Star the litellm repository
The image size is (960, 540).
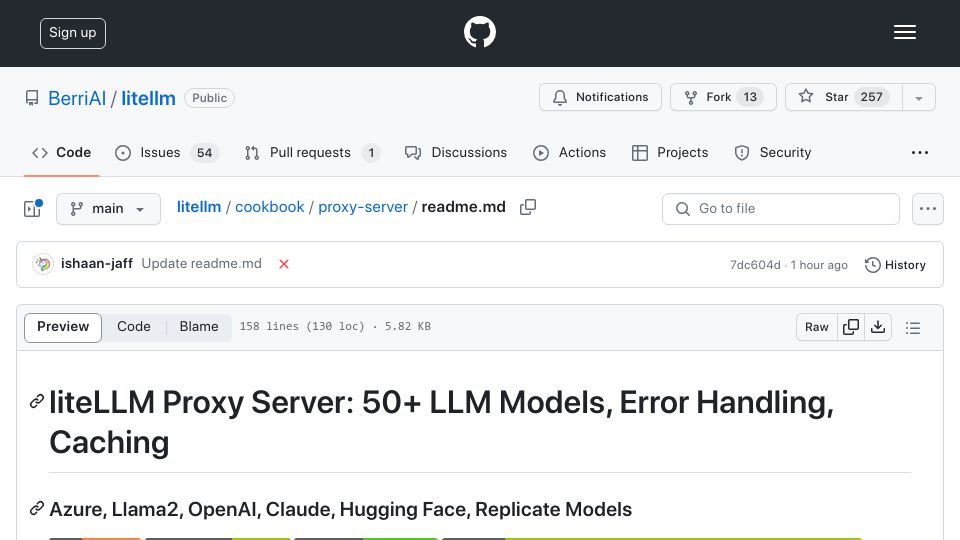(844, 97)
